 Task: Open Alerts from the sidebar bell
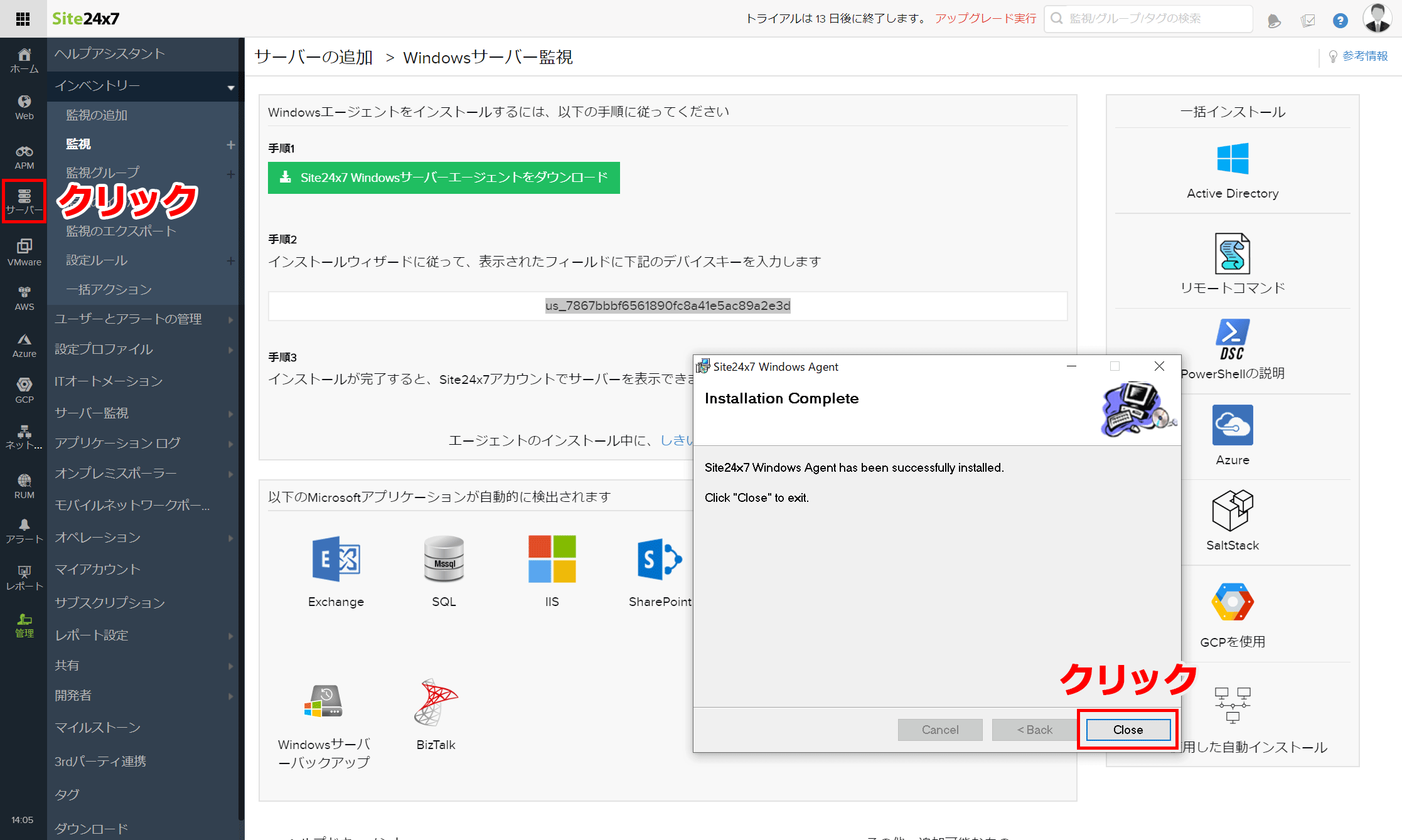(x=24, y=531)
